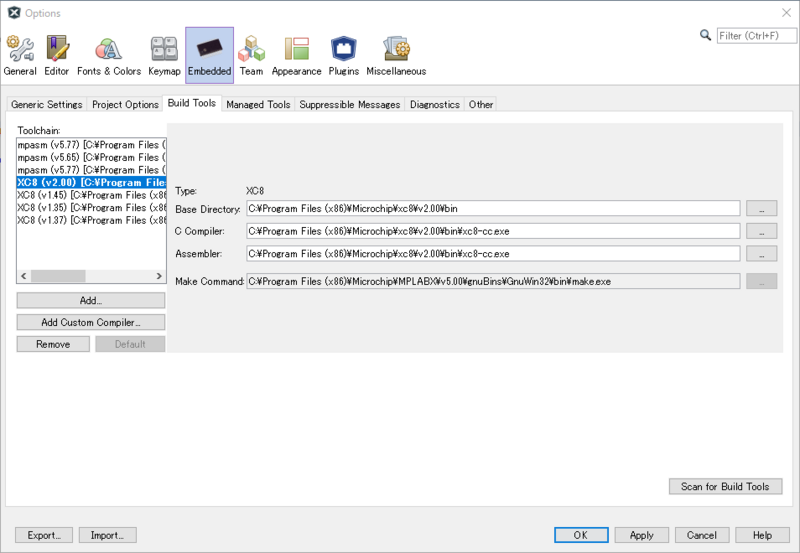Switch to the Generic Settings tab

tap(46, 104)
